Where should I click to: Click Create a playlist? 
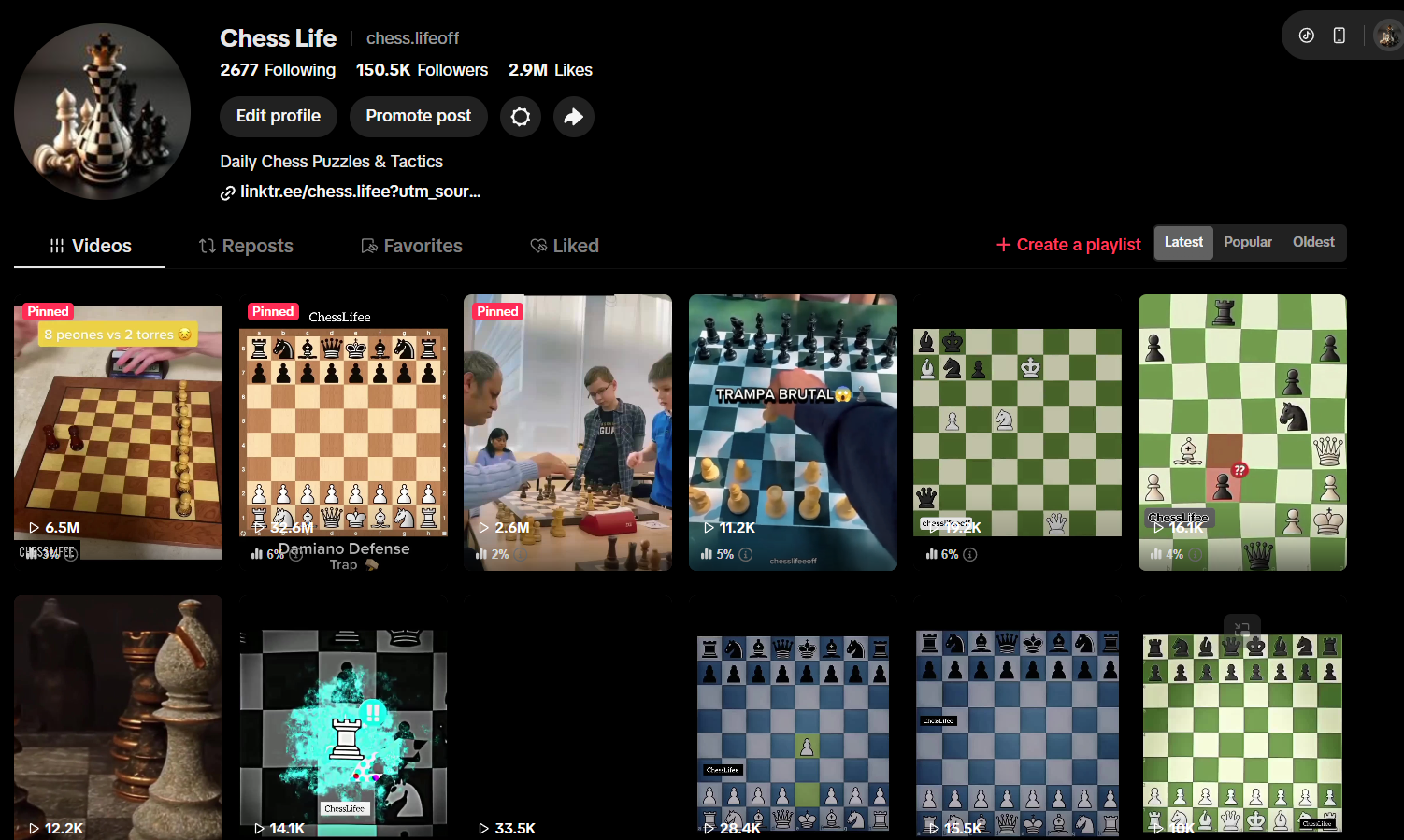1068,244
